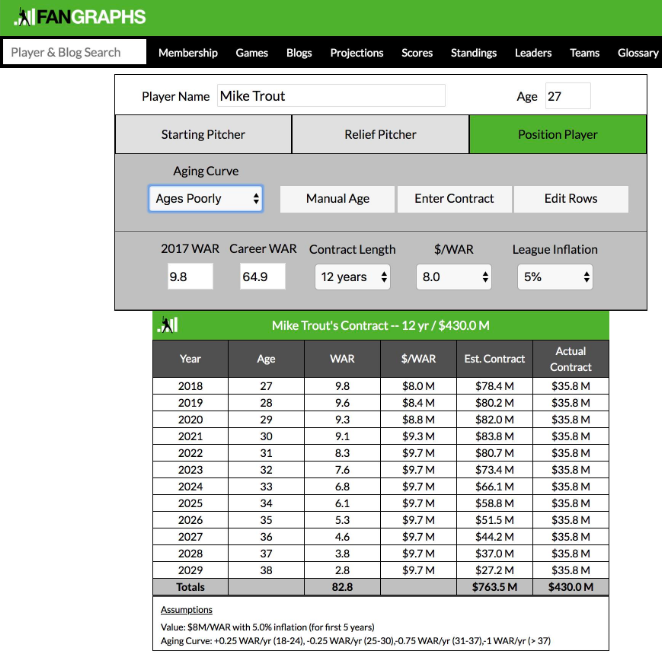Click the Actual Contract column header

coord(571,359)
